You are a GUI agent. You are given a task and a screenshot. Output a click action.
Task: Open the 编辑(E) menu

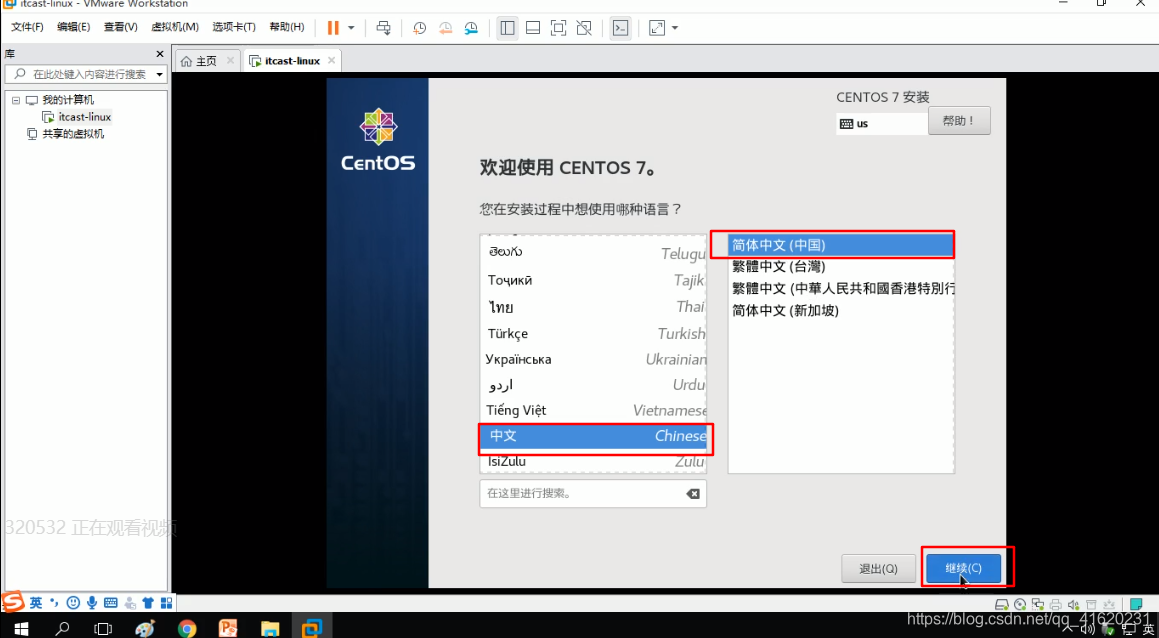pyautogui.click(x=74, y=27)
